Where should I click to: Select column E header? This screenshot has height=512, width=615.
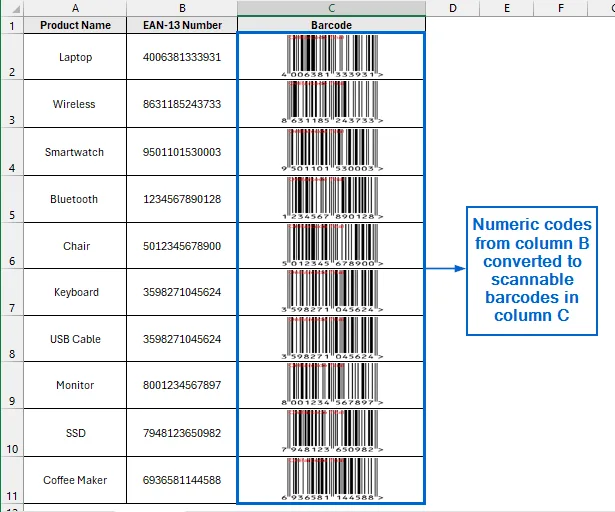pyautogui.click(x=507, y=8)
